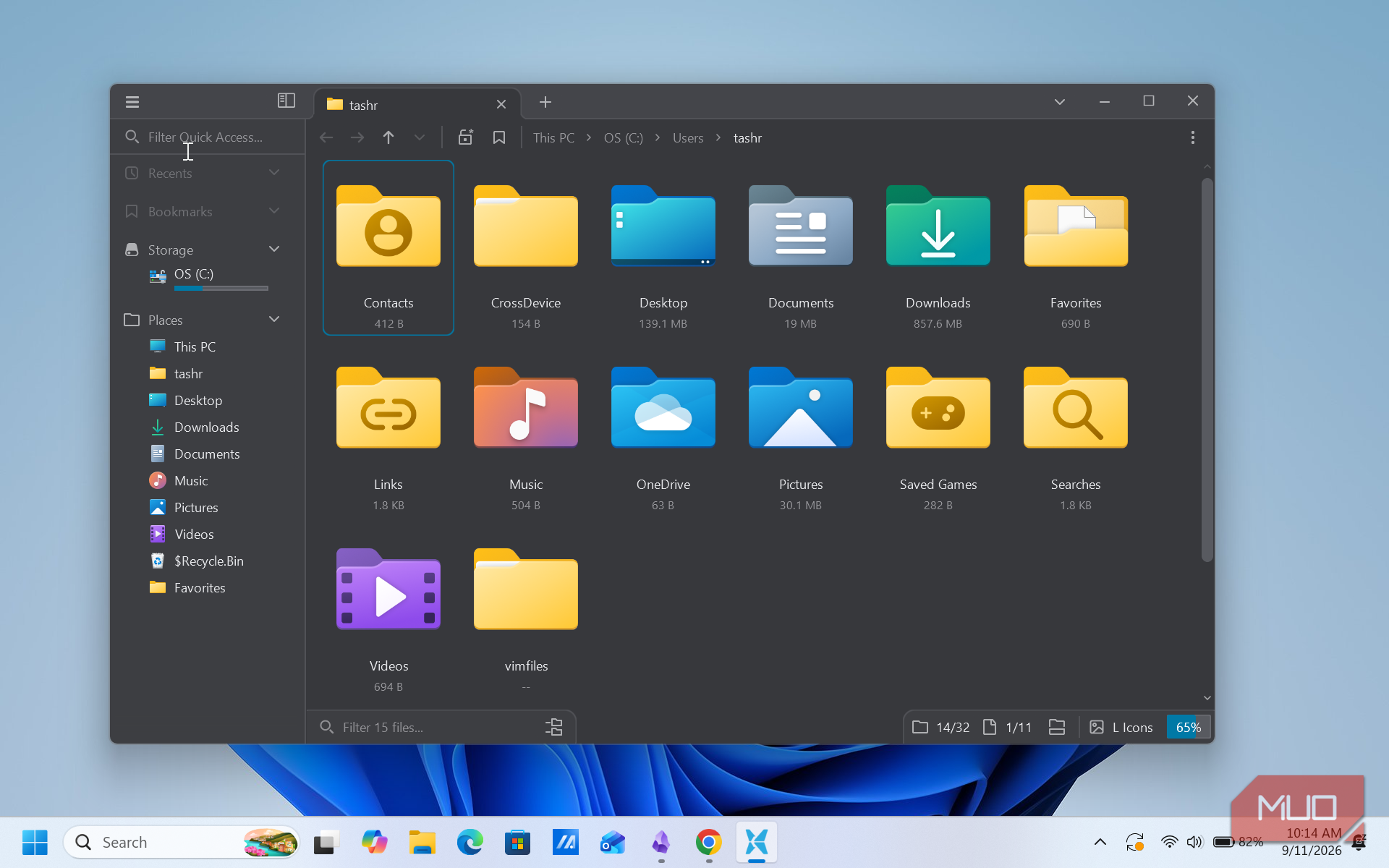Expand the Recents section

click(x=274, y=172)
